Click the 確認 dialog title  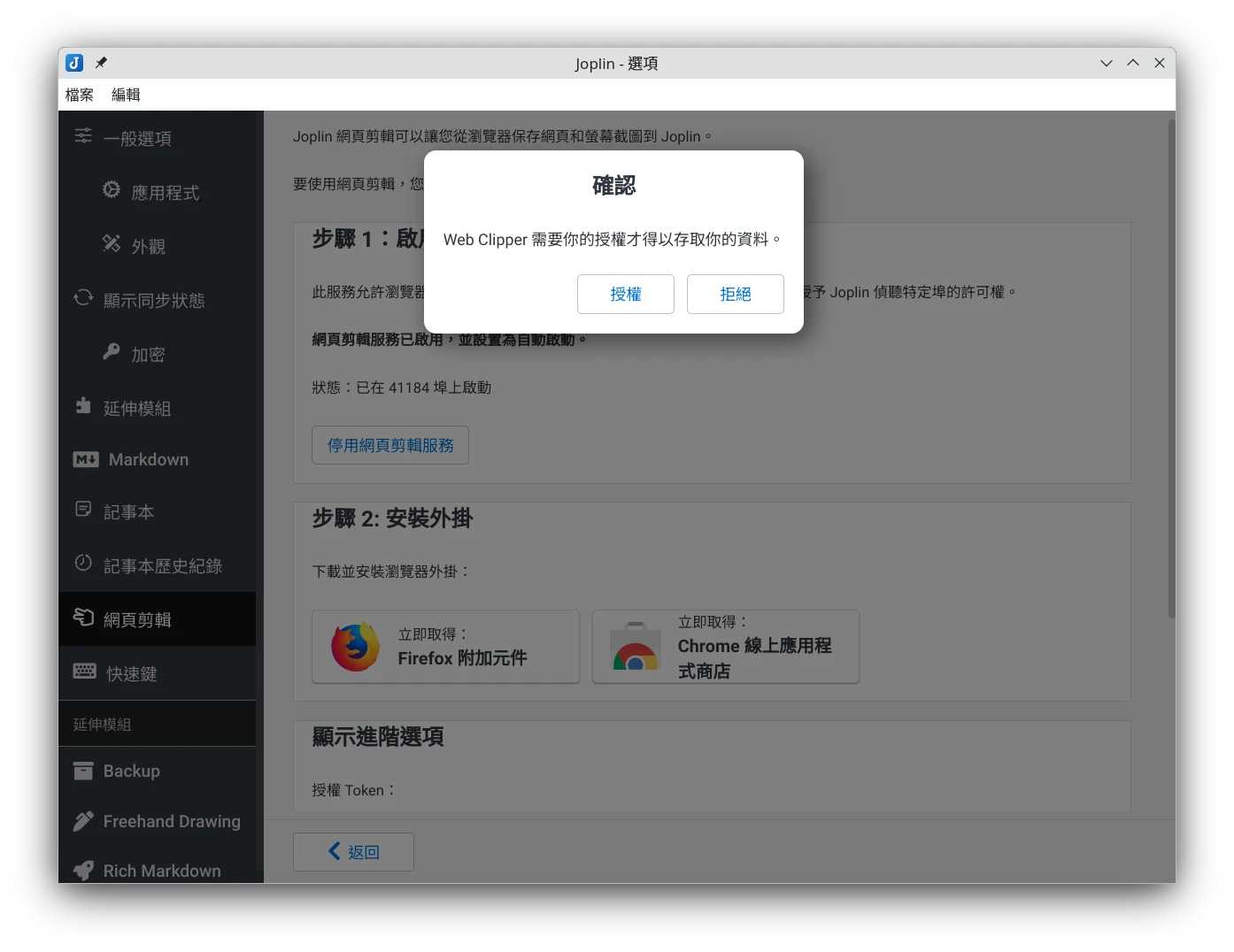pos(614,185)
